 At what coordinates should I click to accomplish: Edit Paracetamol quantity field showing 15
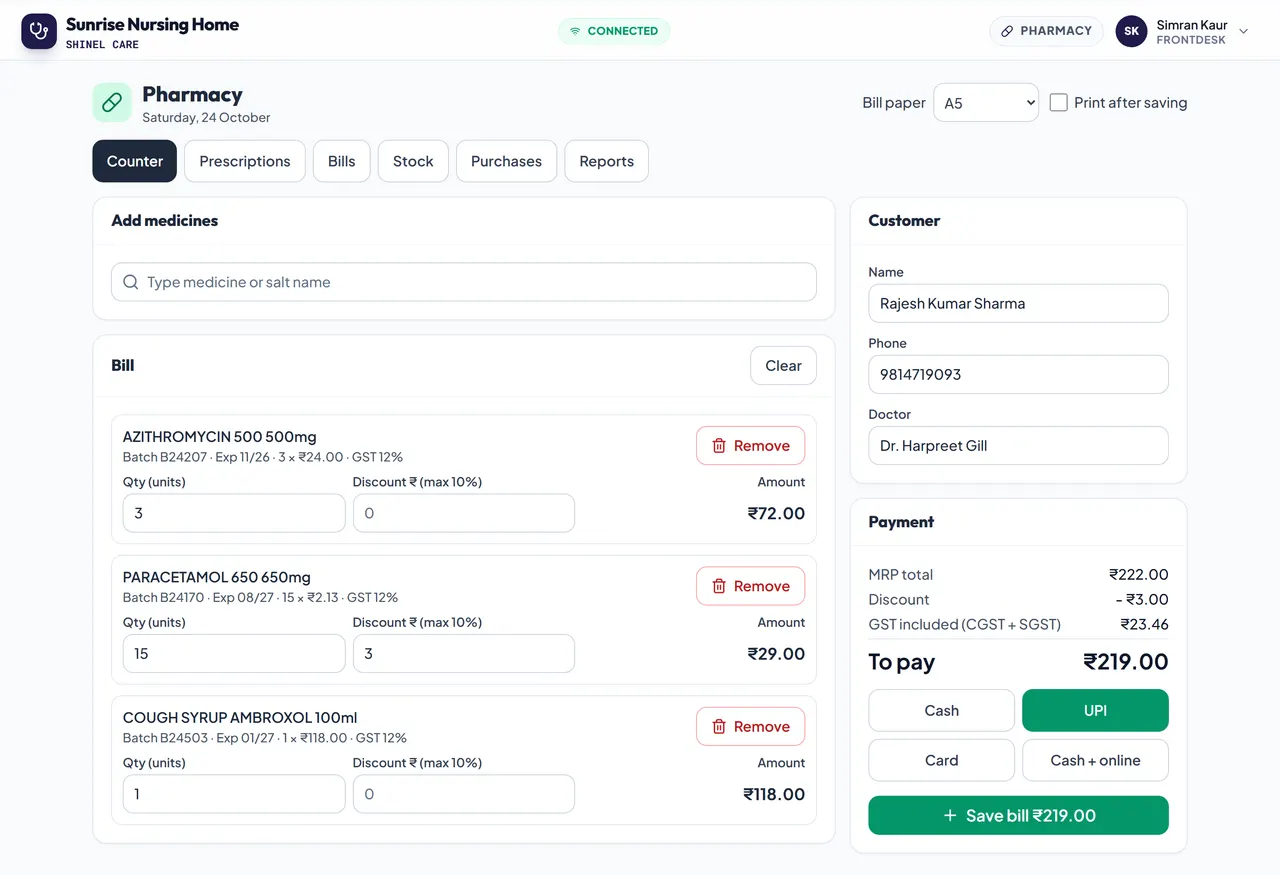coord(234,653)
